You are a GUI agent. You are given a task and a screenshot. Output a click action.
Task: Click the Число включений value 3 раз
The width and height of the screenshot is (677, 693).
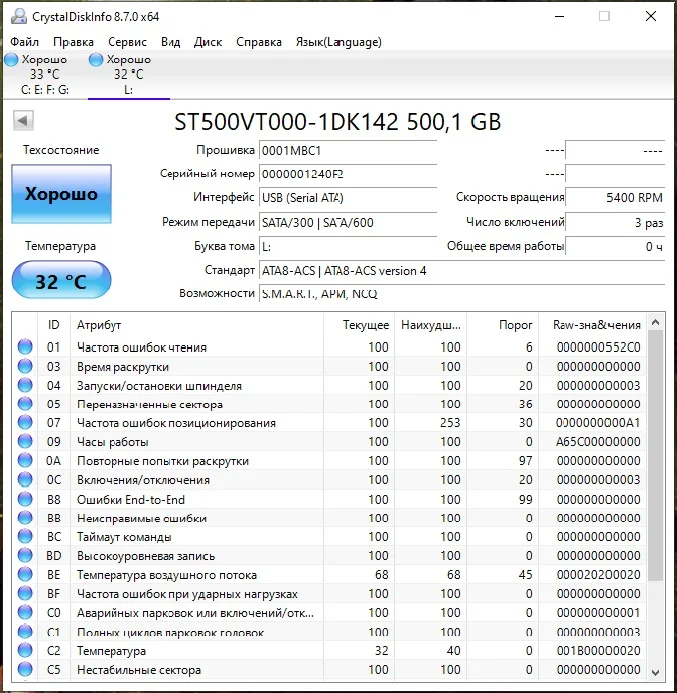click(615, 222)
